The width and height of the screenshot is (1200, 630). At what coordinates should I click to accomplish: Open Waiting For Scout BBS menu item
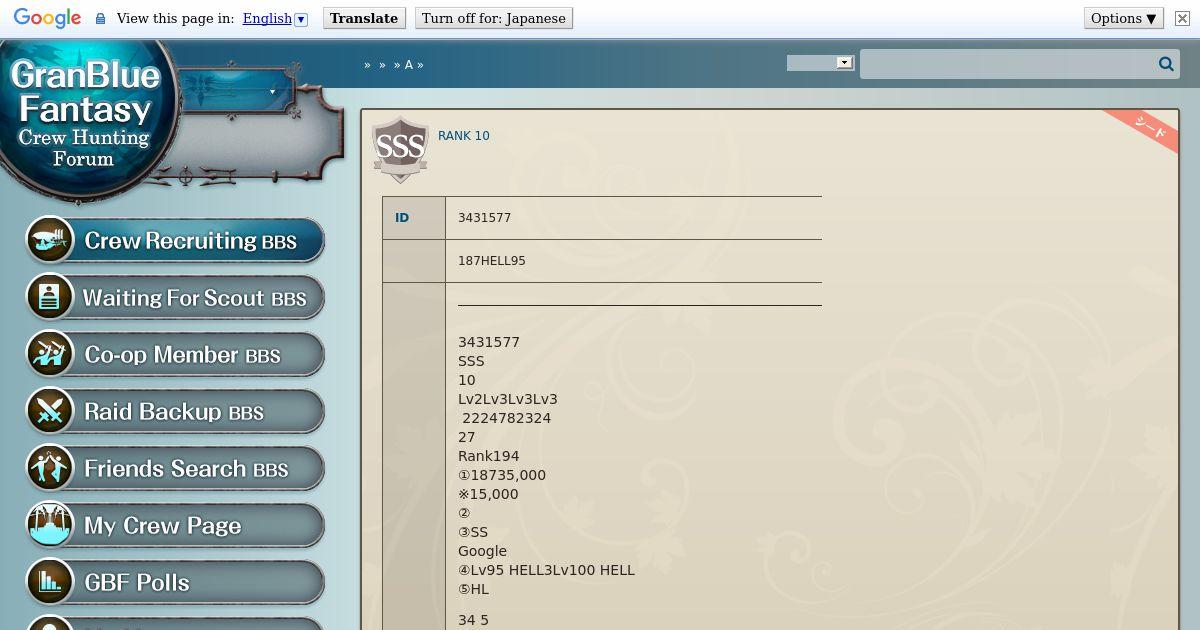175,297
